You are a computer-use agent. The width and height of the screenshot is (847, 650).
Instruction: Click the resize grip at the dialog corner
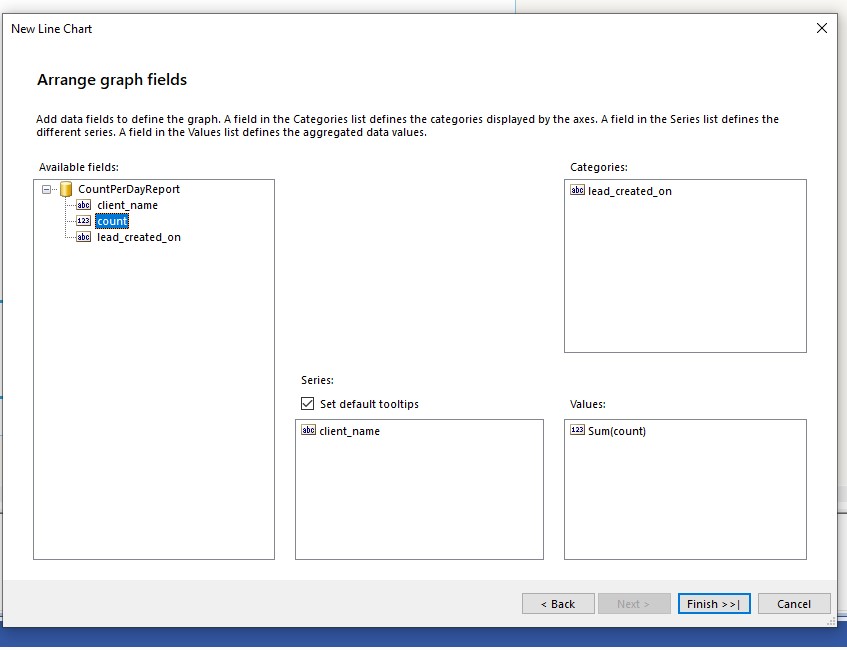tap(831, 622)
